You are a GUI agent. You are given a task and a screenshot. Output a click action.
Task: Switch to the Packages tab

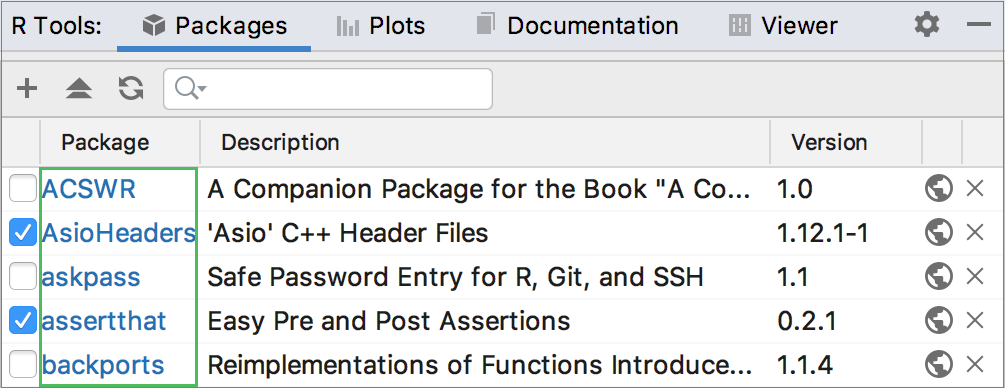[x=214, y=26]
